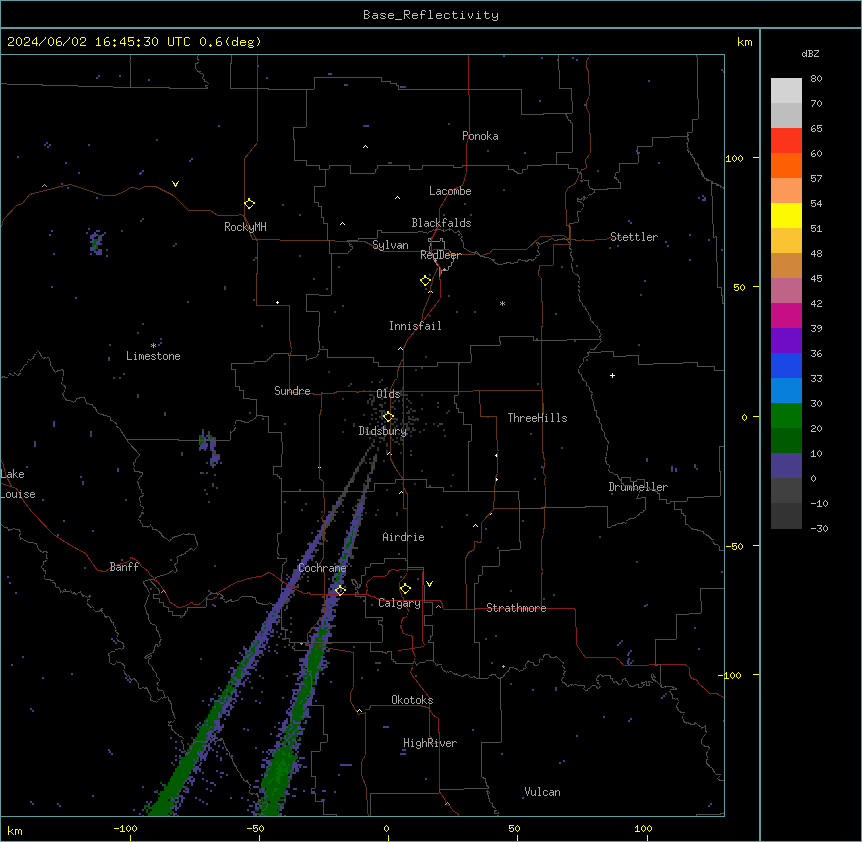Click the RockyMH label

point(245,227)
